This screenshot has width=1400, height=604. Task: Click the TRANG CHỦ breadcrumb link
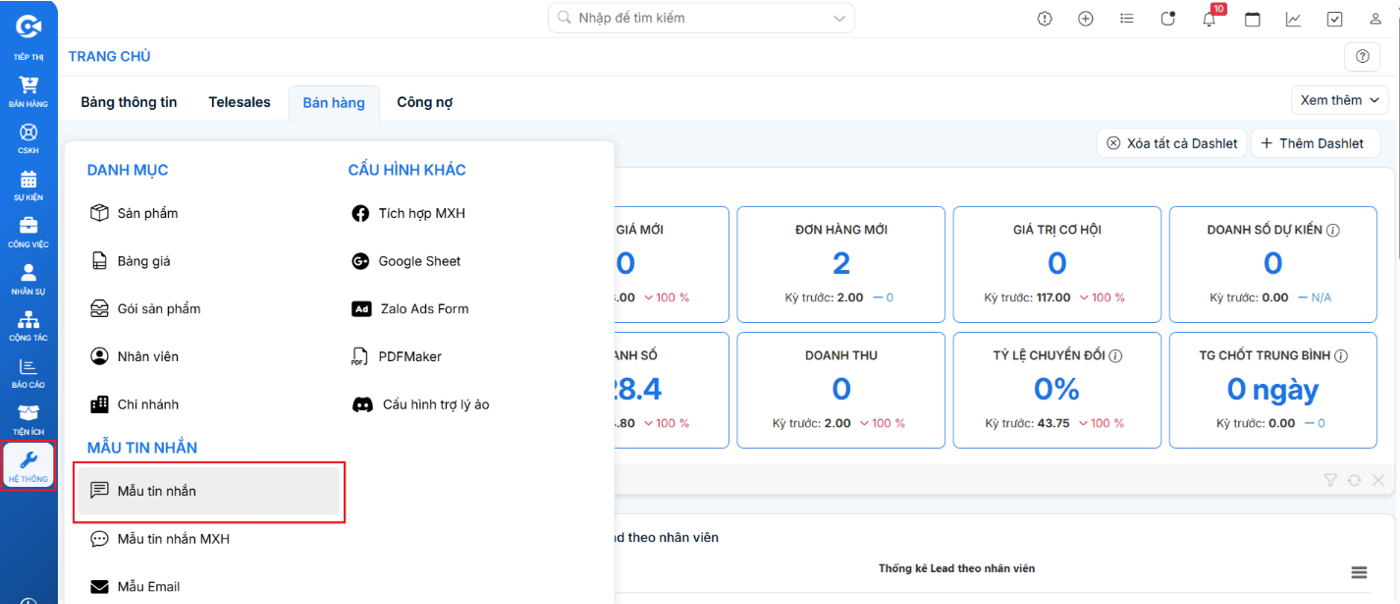coord(109,57)
